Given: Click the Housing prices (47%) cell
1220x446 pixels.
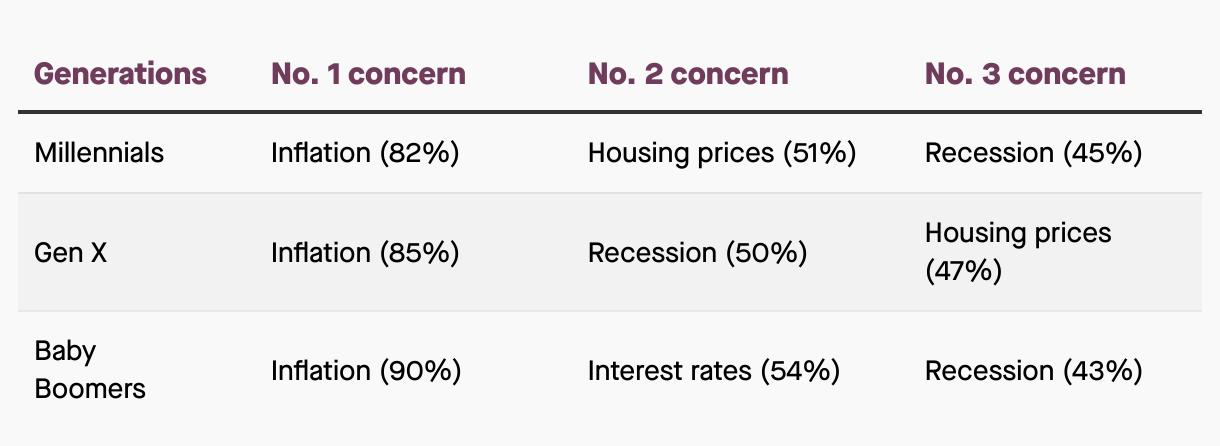Looking at the screenshot, I should [1018, 253].
